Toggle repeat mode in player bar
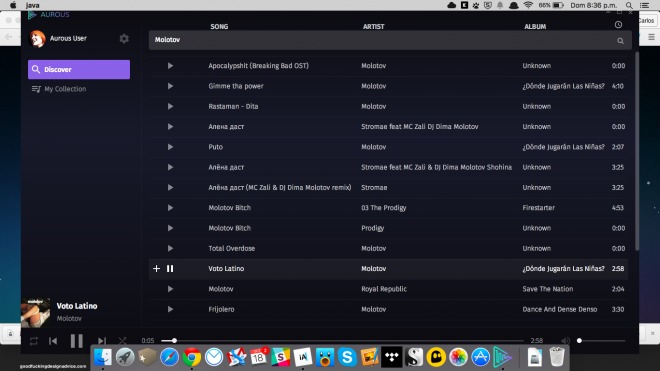Image resolution: width=660 pixels, height=371 pixels. [34, 341]
